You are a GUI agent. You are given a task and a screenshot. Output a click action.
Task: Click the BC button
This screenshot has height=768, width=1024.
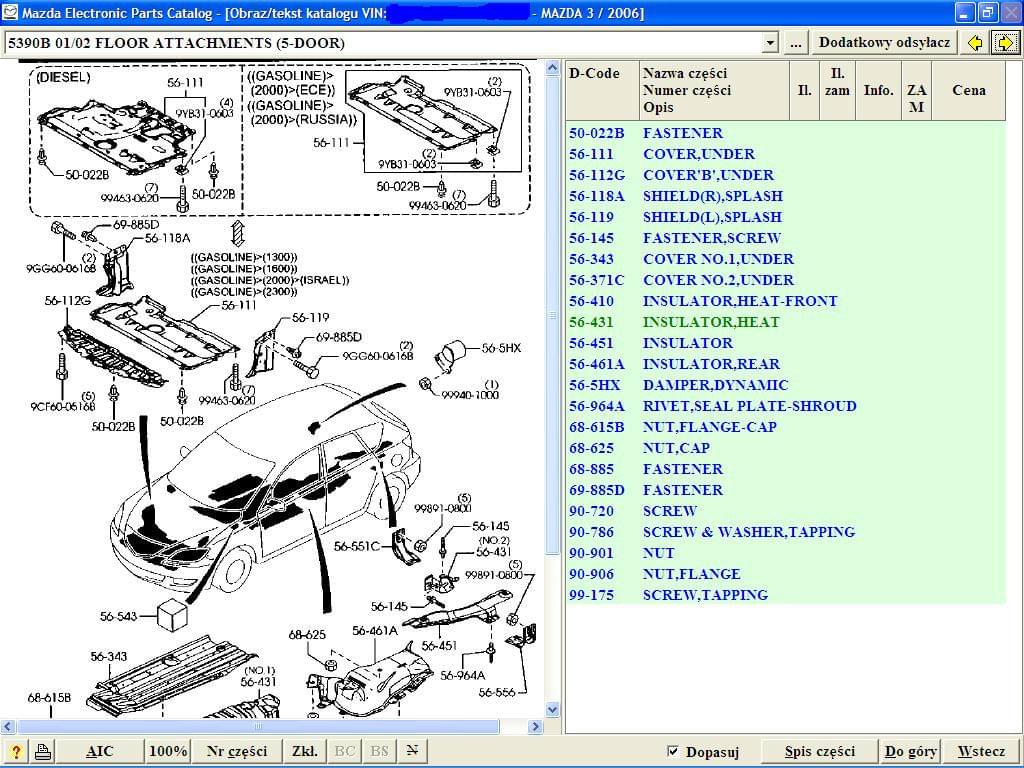click(345, 751)
